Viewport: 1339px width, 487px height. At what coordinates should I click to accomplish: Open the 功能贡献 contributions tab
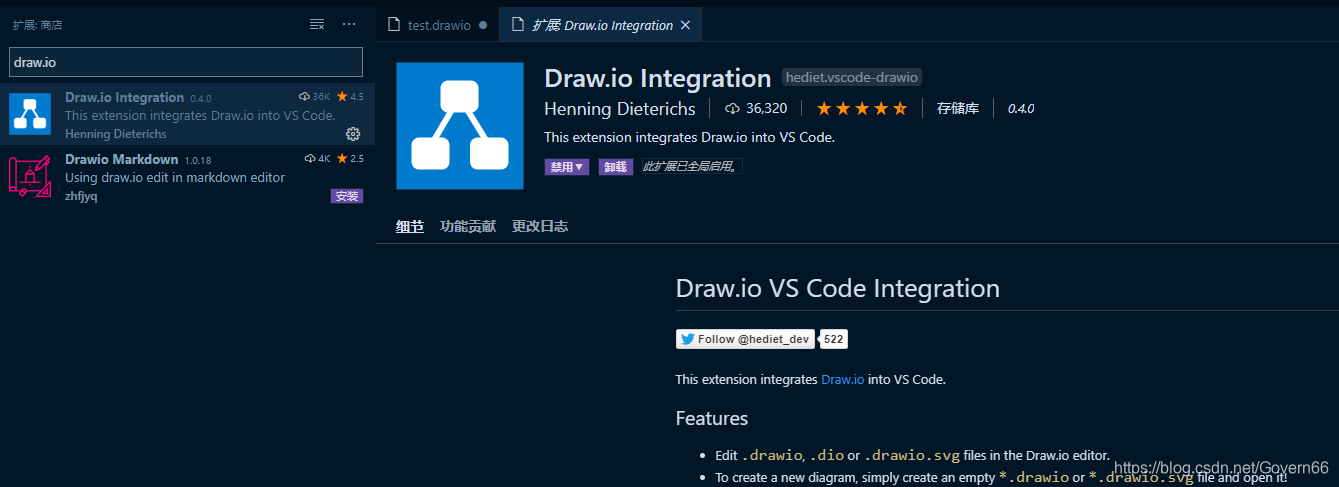[468, 227]
